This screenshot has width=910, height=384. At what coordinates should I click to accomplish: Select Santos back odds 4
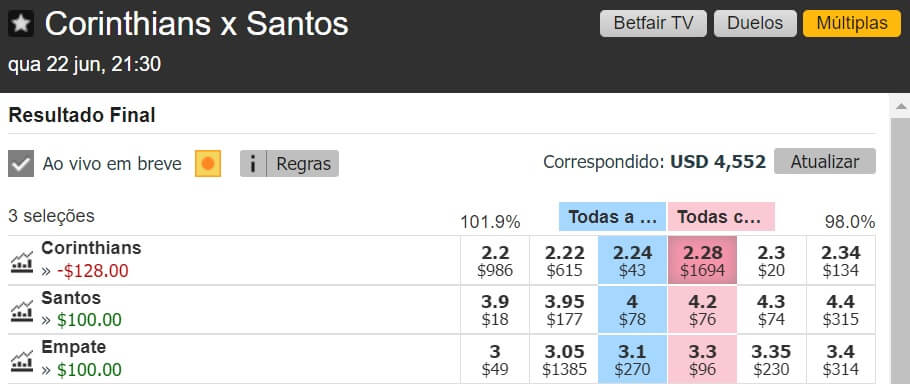click(633, 310)
